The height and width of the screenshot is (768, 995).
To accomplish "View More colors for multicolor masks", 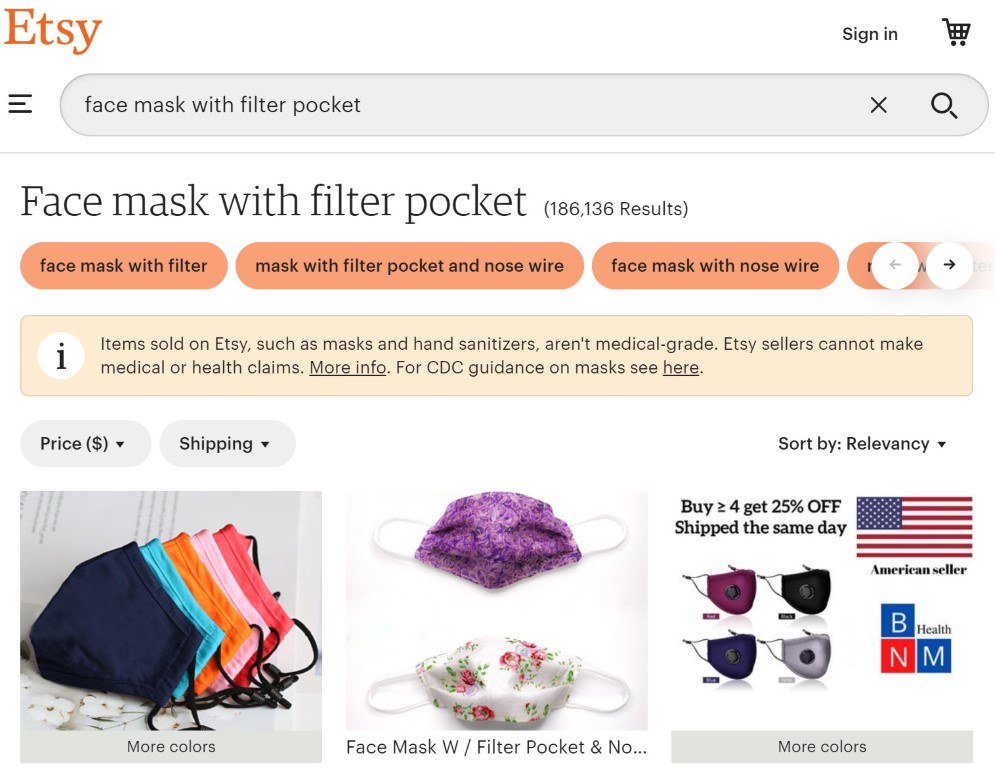I will coord(171,746).
